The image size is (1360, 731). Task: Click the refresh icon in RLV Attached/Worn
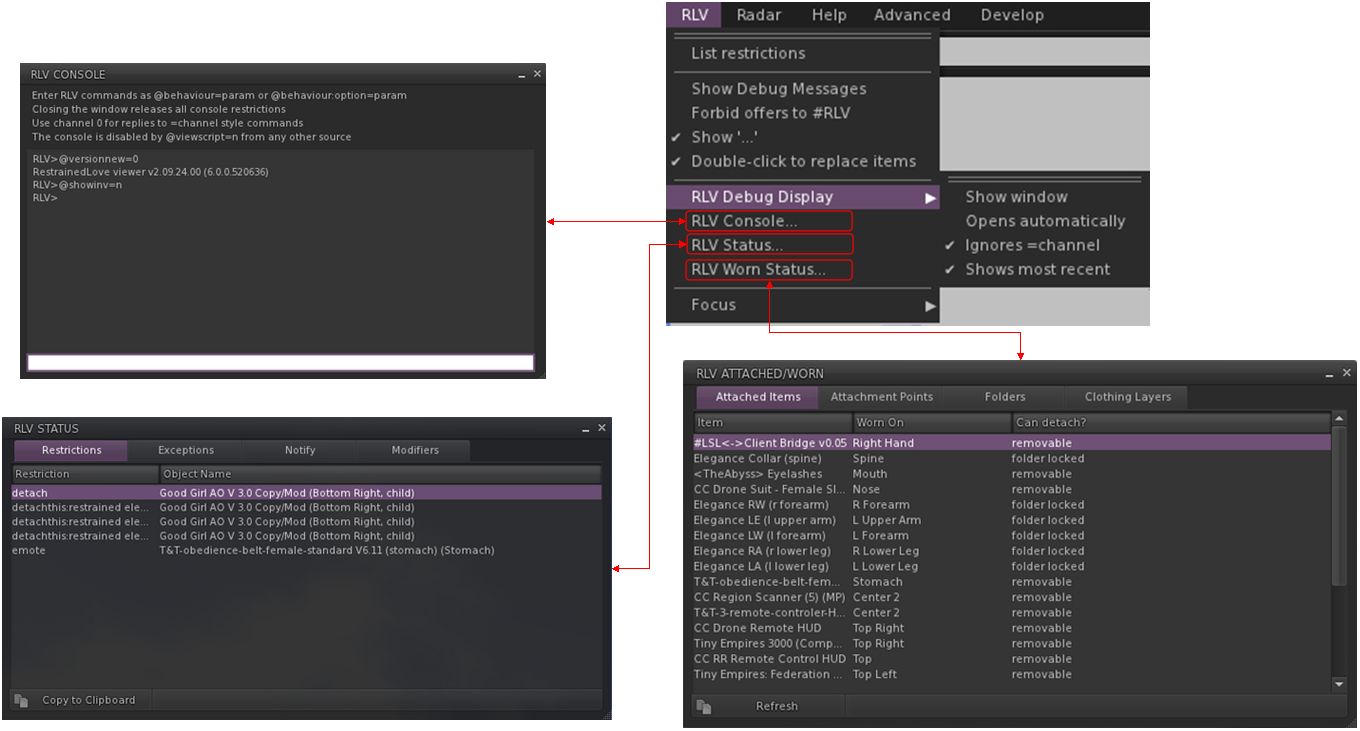pyautogui.click(x=704, y=707)
